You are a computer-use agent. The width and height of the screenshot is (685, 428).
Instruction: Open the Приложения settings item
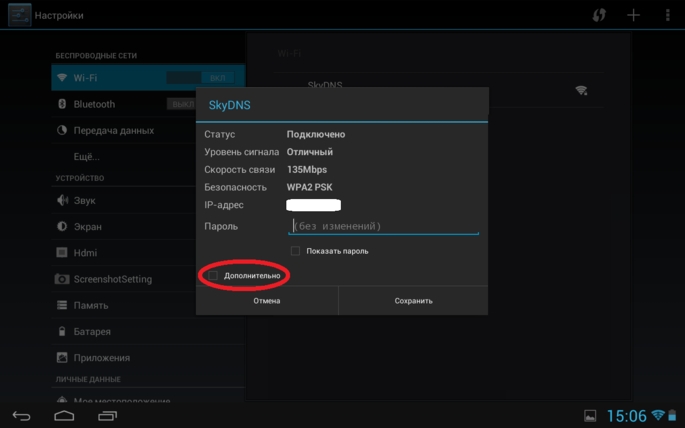148,357
